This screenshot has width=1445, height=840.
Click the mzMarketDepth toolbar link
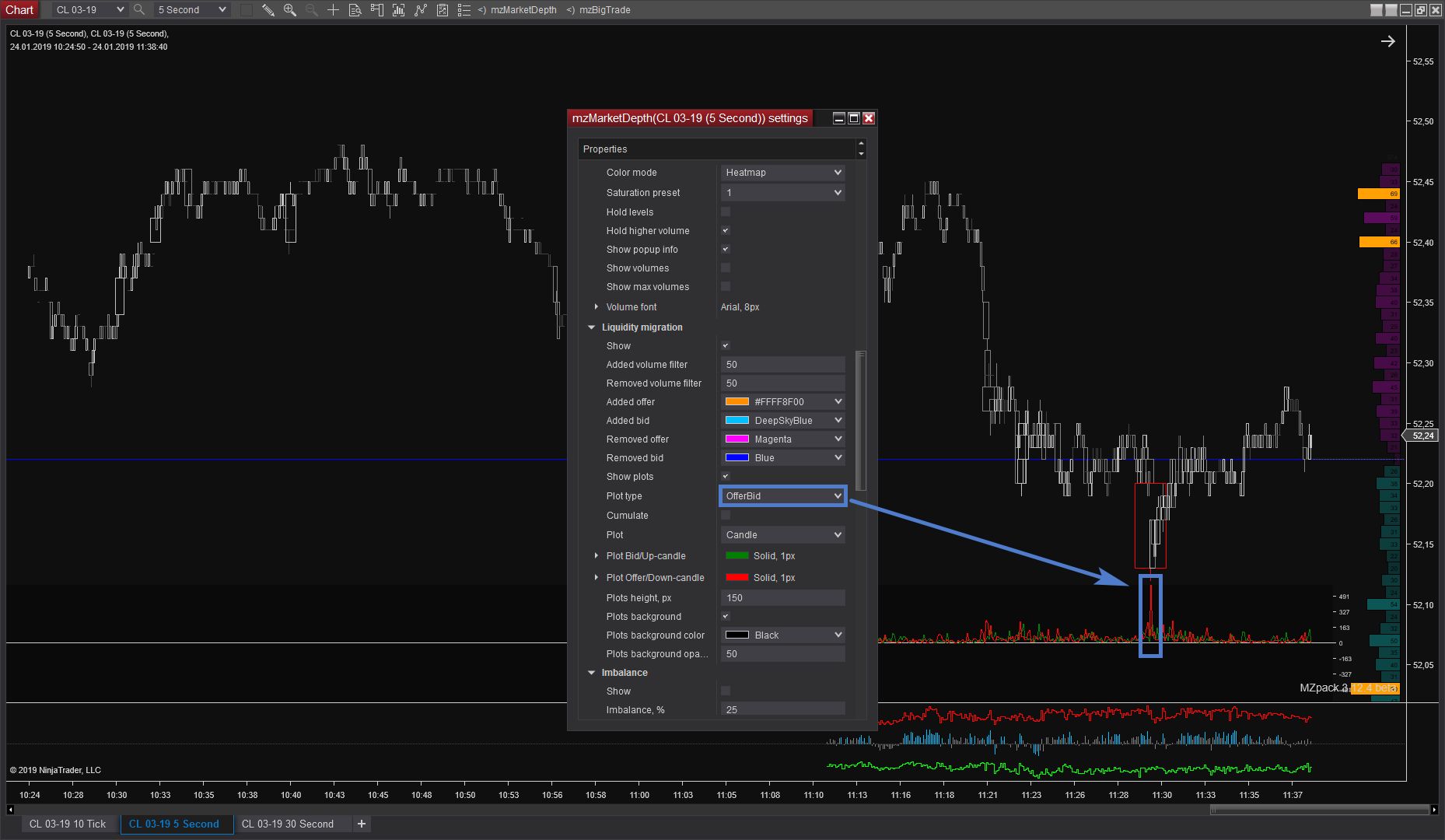[523, 9]
